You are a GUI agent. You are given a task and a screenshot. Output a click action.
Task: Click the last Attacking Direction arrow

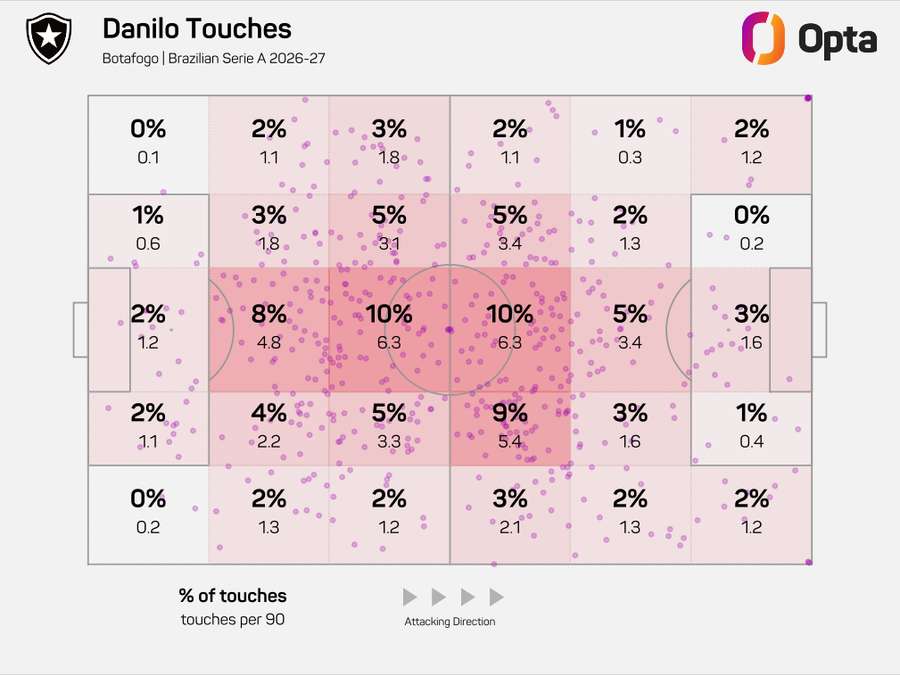(496, 597)
